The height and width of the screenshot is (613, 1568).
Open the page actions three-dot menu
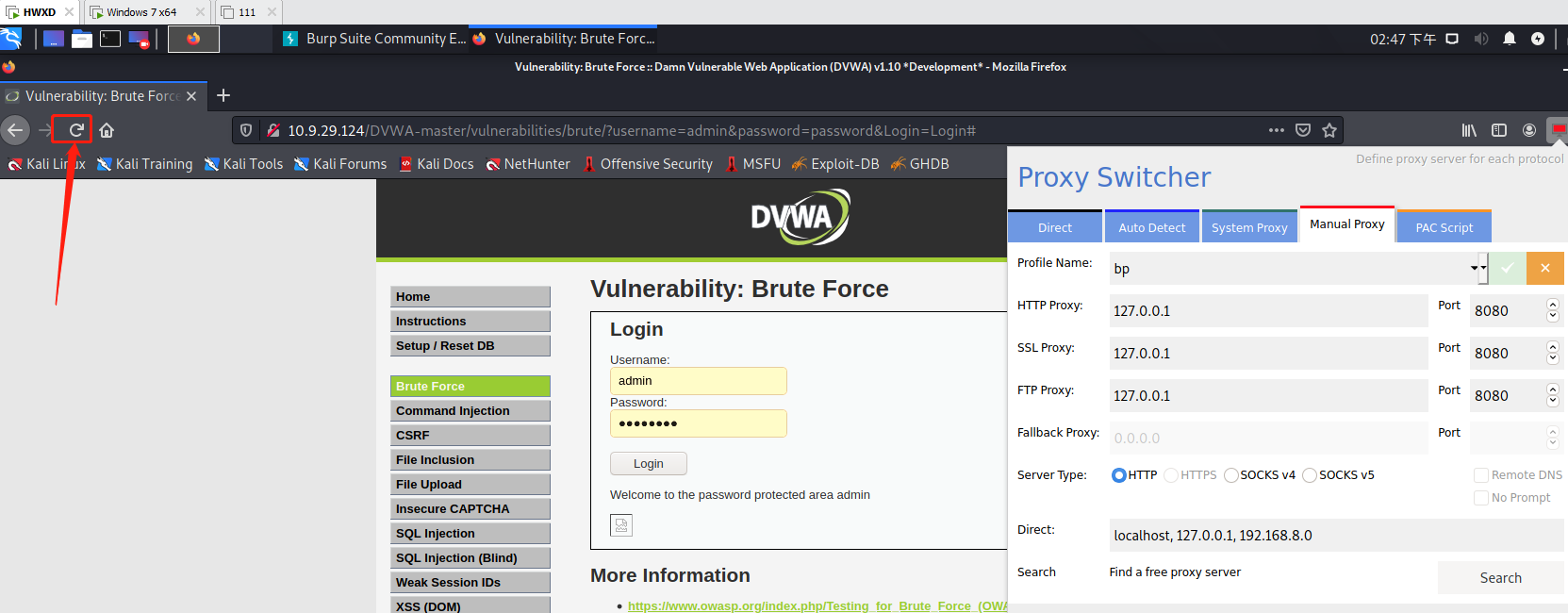point(1277,130)
